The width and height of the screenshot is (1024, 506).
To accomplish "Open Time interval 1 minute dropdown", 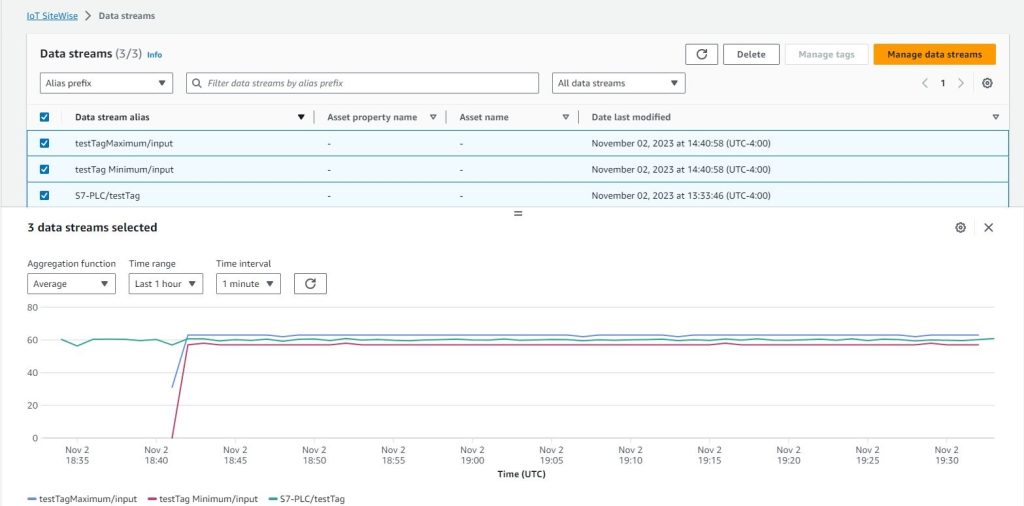I will tap(249, 283).
